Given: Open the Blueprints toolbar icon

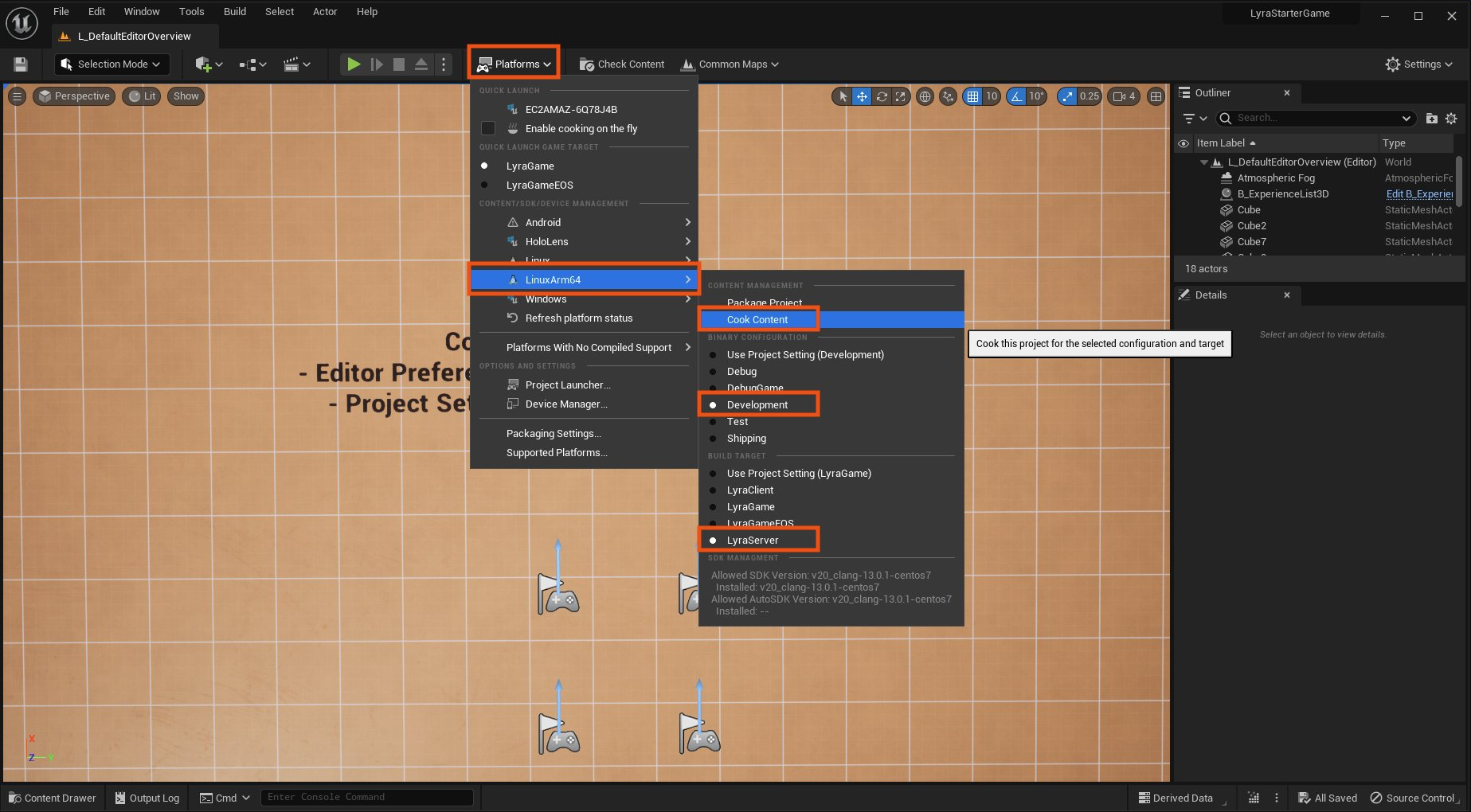Looking at the screenshot, I should click(252, 64).
